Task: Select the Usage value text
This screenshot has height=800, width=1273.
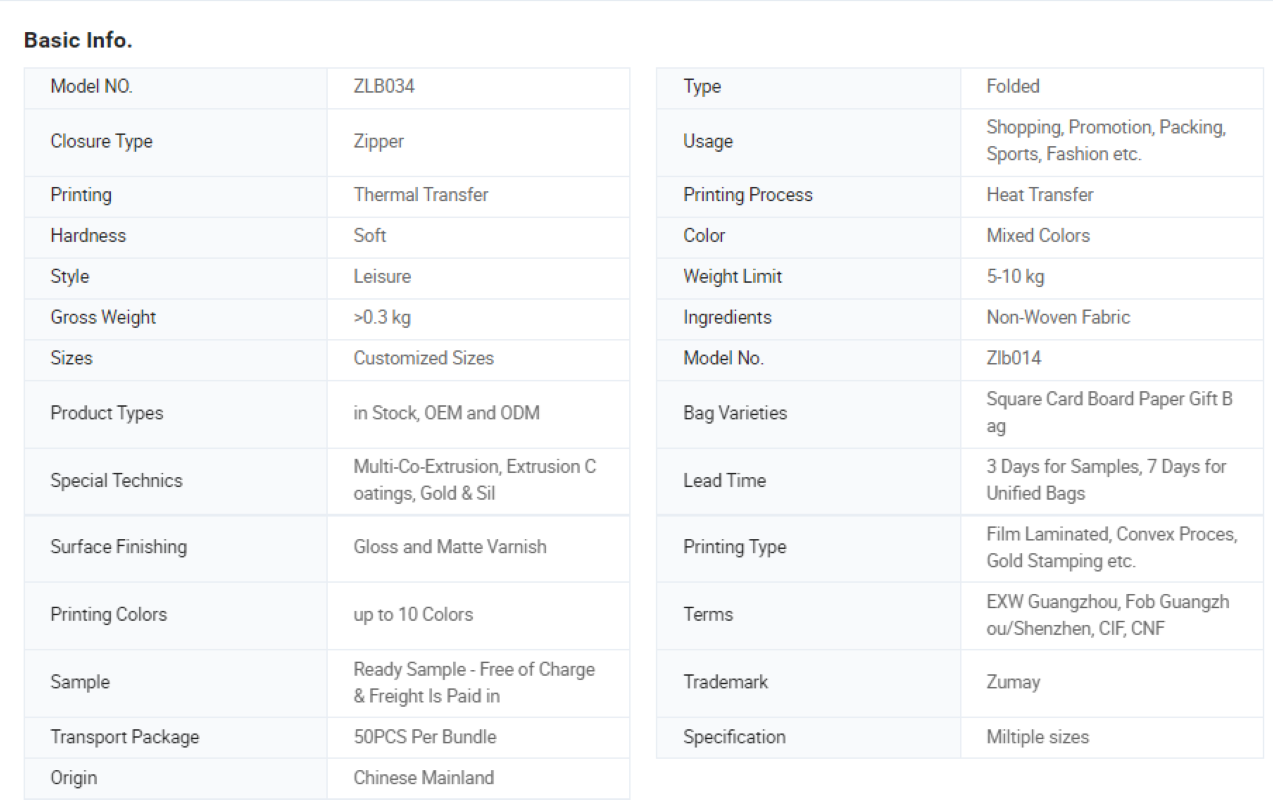Action: (x=1106, y=141)
